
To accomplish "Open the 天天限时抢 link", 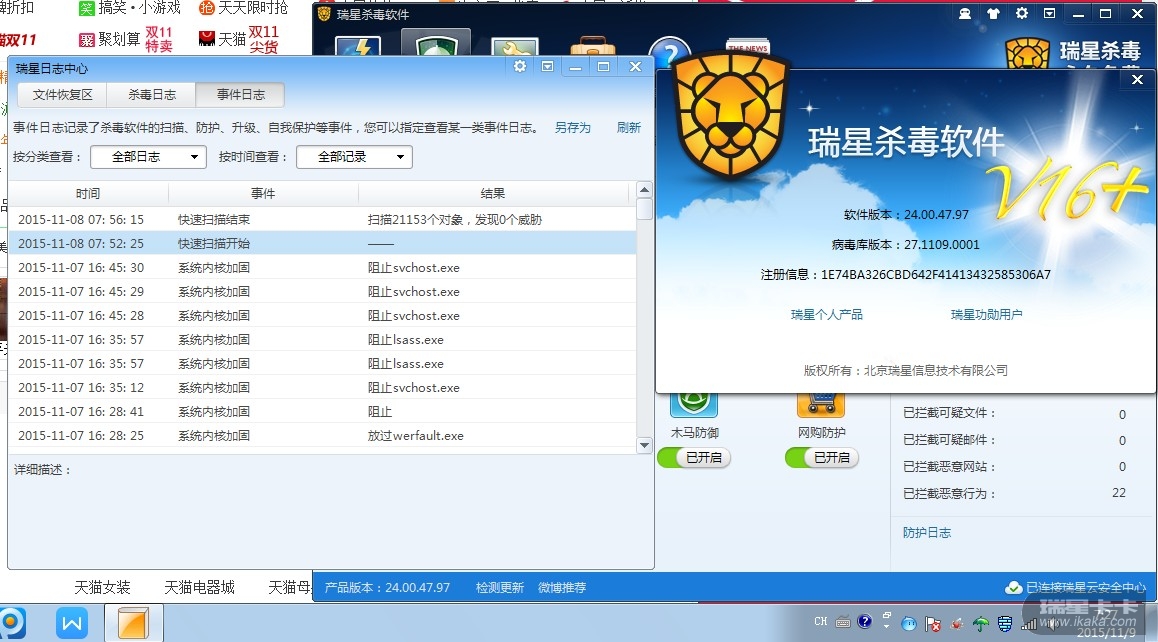I will [x=244, y=8].
